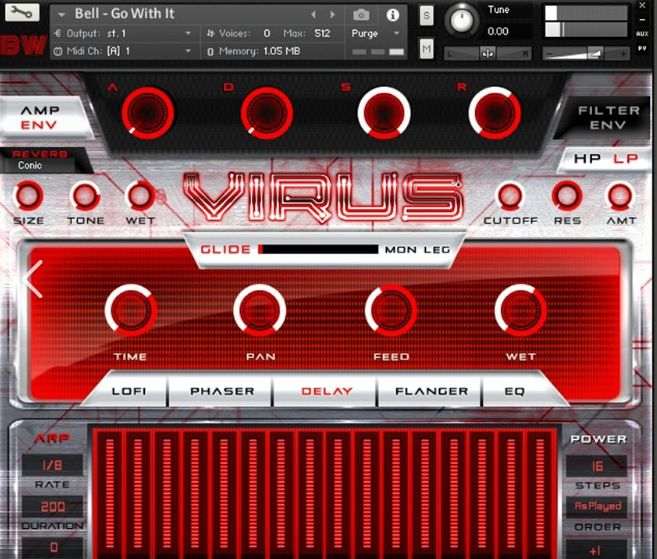Open the ORDER As Played dropdown
The width and height of the screenshot is (657, 559).
point(597,506)
